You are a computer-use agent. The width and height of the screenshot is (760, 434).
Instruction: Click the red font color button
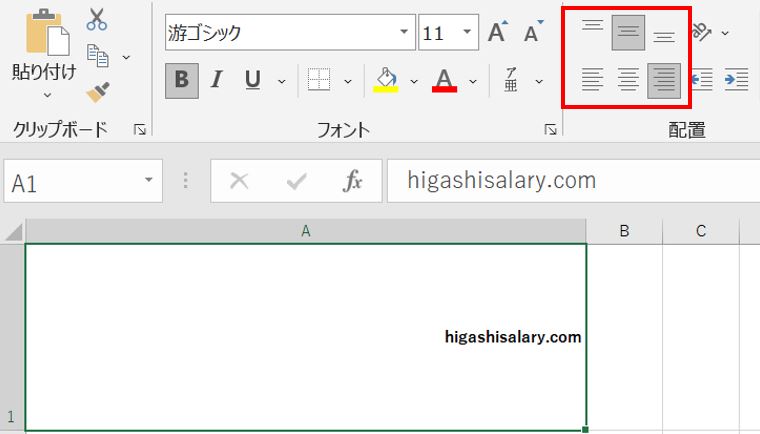click(x=445, y=80)
